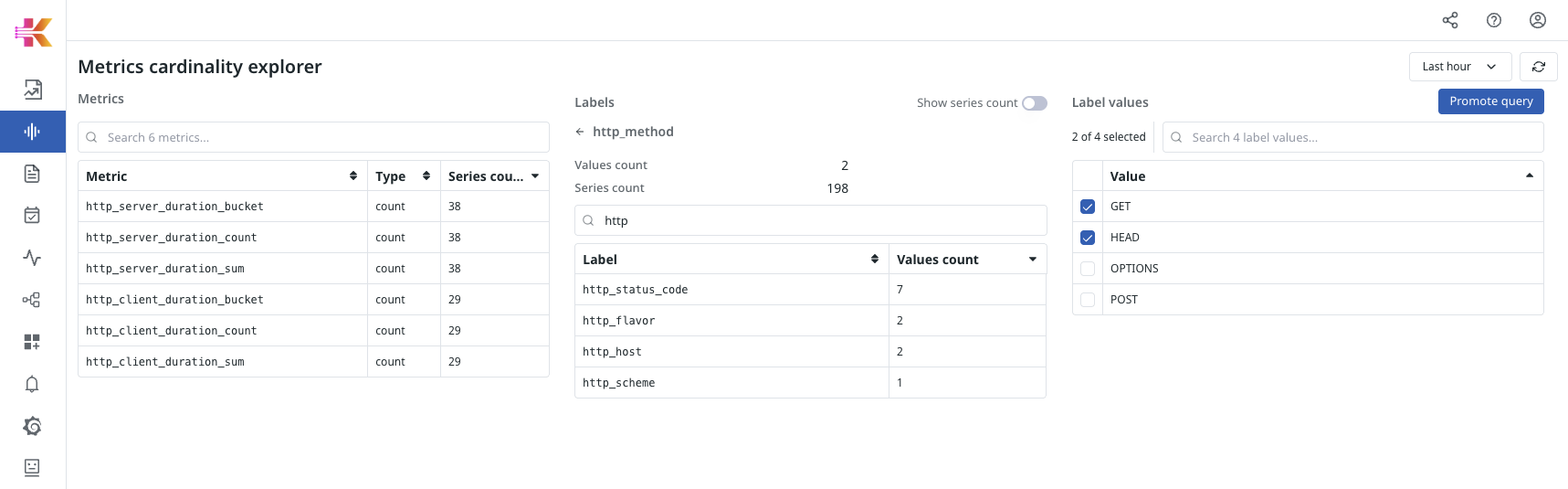Image resolution: width=1568 pixels, height=489 pixels.
Task: Click the Promote query button
Action: pos(1490,101)
